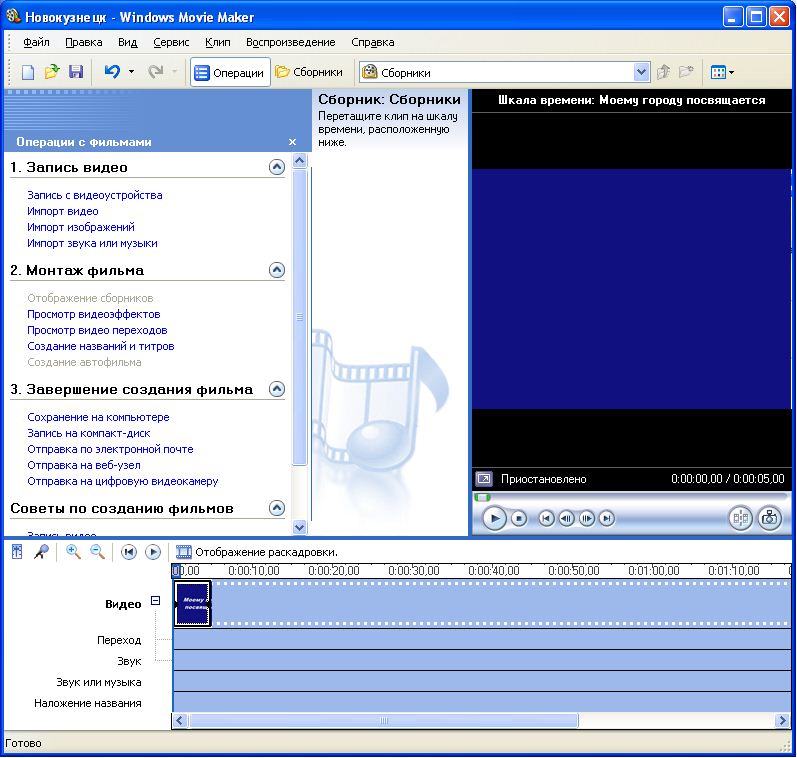This screenshot has height=758, width=797.
Task: Open the Вид menu
Action: point(128,42)
